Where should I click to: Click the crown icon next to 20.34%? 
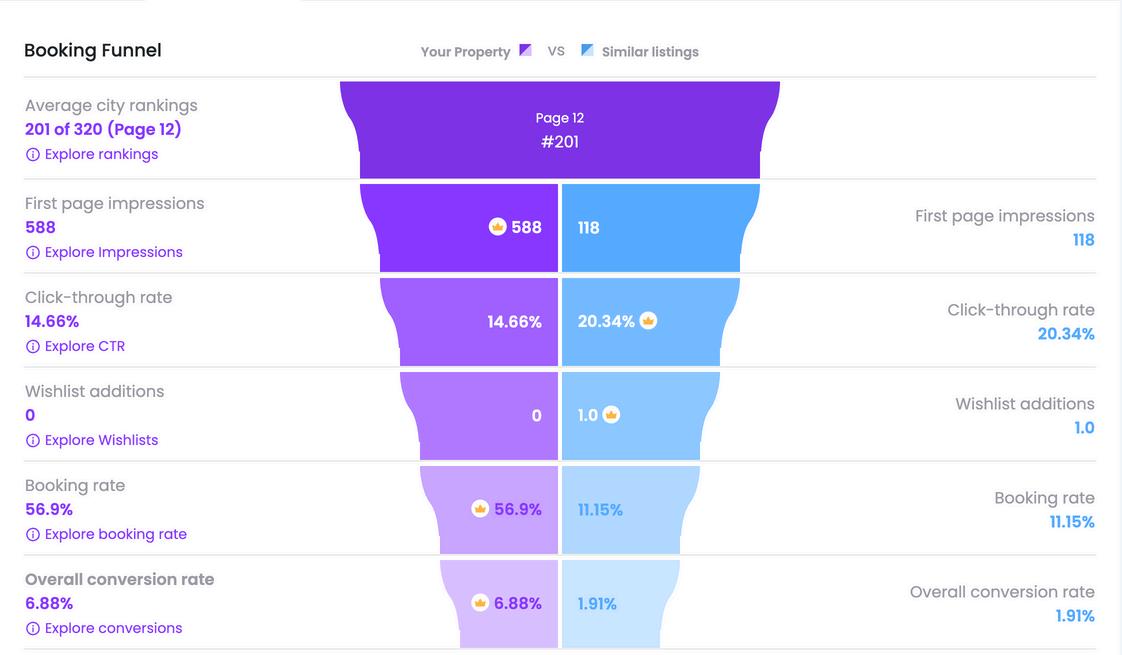click(x=648, y=321)
